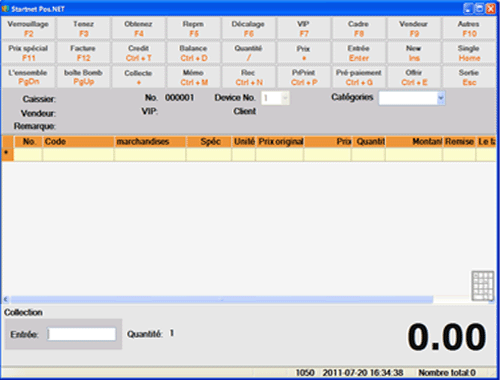
Task: Click the Cadre F8 button
Action: tap(359, 28)
